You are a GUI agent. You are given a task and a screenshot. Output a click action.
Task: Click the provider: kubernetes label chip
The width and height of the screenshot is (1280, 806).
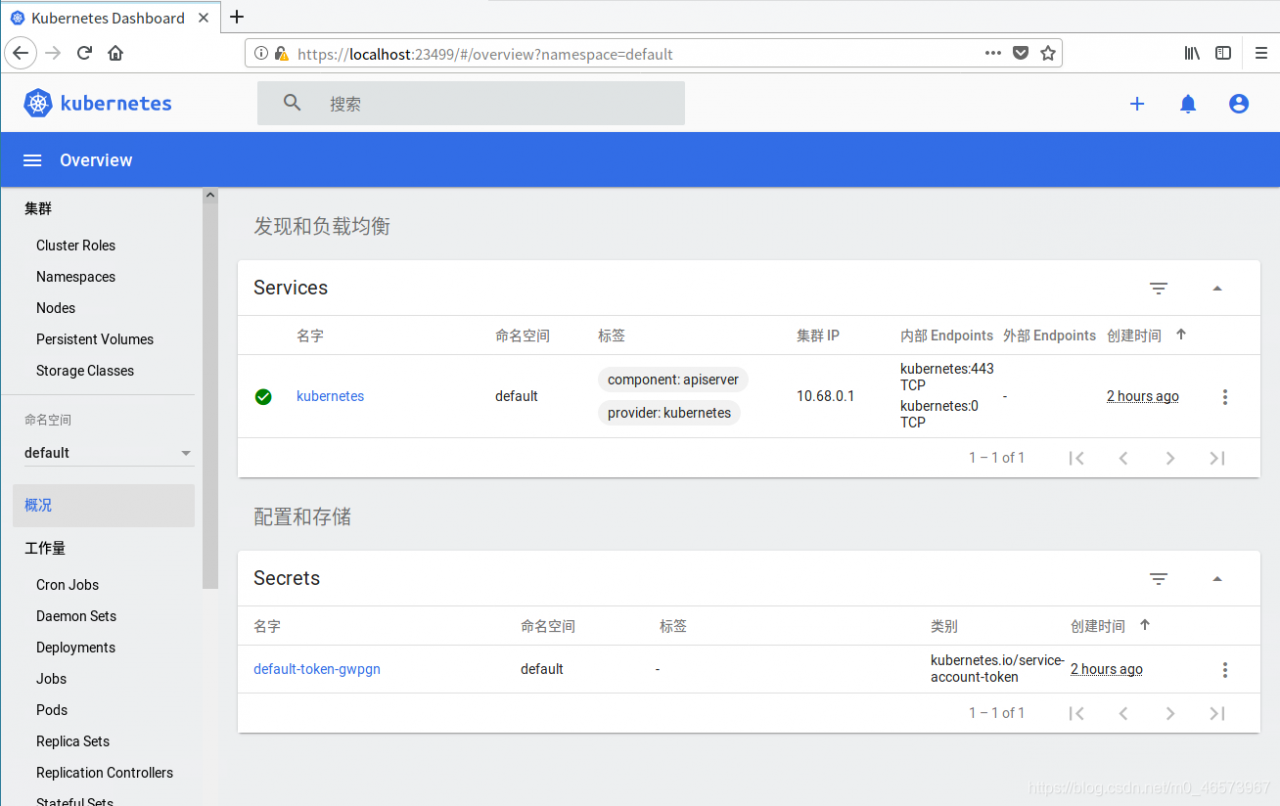pos(669,413)
